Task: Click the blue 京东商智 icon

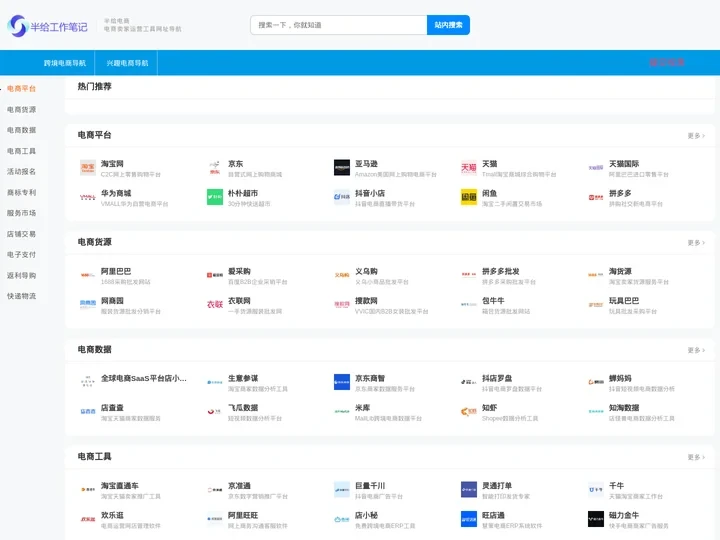Action: click(x=342, y=382)
